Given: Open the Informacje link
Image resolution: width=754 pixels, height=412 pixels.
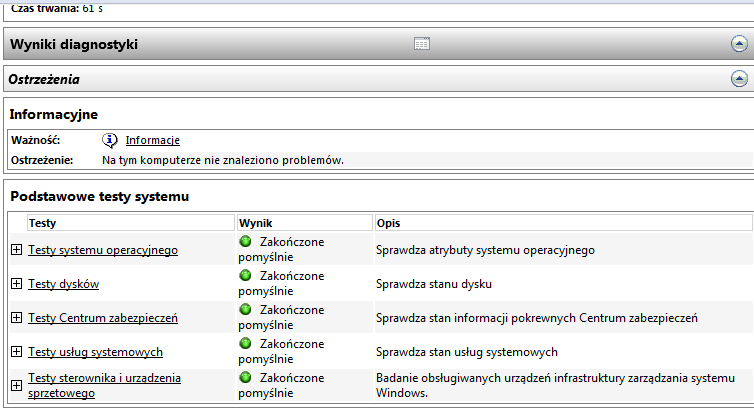Looking at the screenshot, I should [152, 140].
